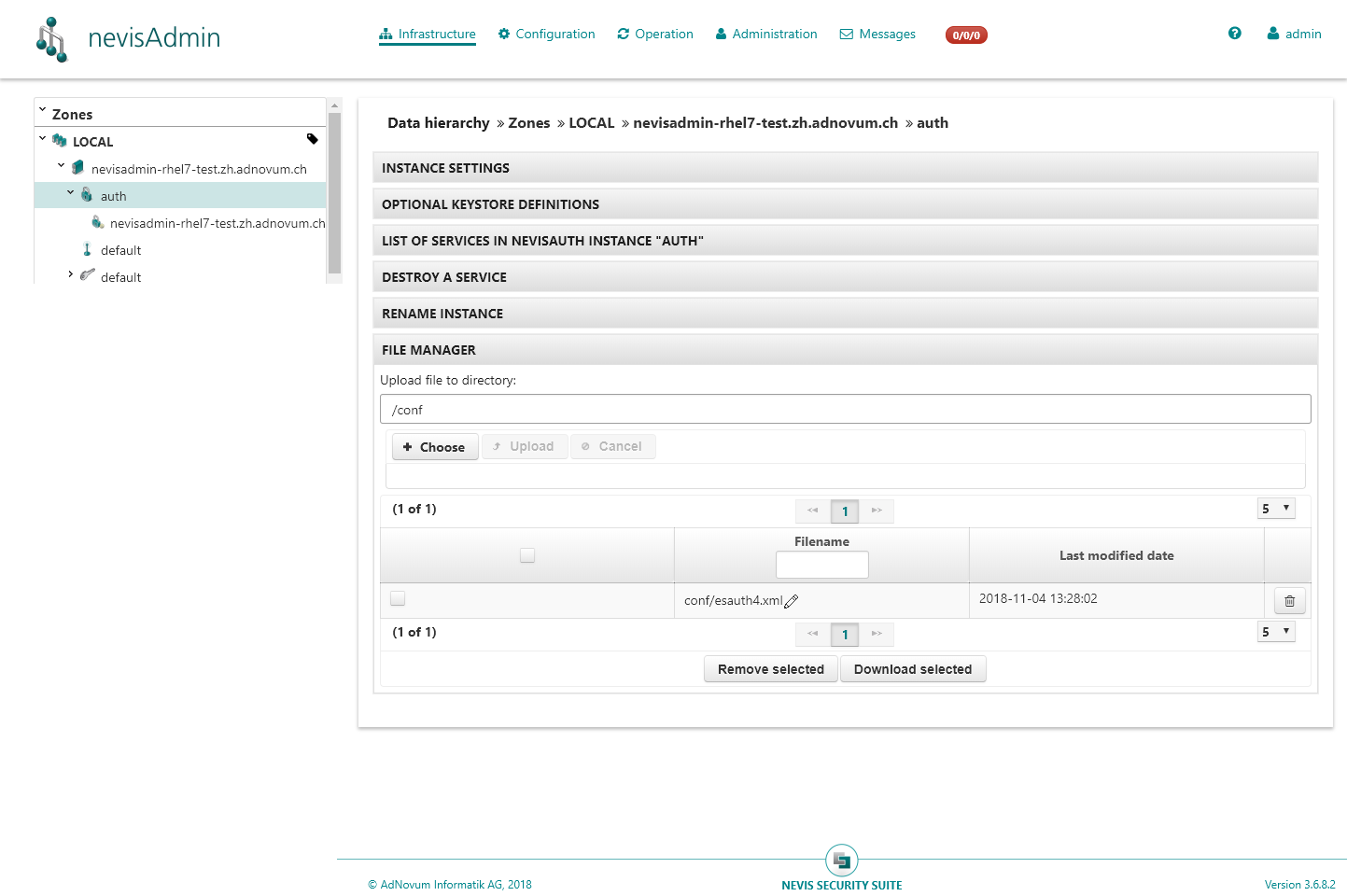
Task: Expand the Instance Settings section
Action: click(845, 168)
